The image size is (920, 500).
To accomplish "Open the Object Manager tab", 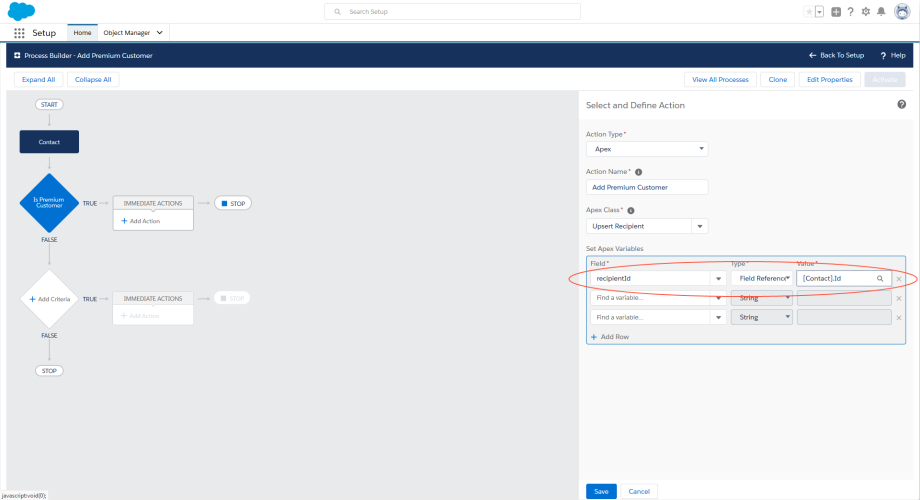I will click(127, 33).
